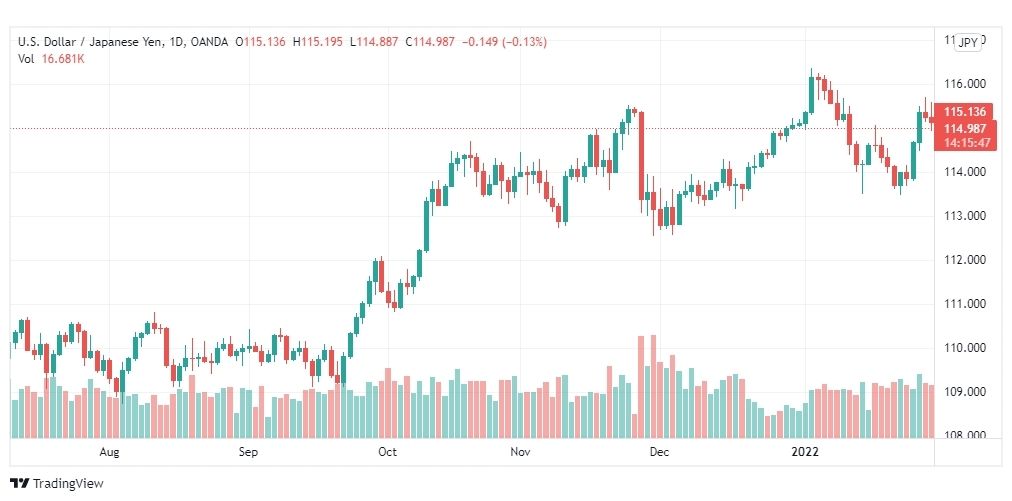Click the 112.000 price scale label
Screen dimensions: 1012x501
coord(964,260)
